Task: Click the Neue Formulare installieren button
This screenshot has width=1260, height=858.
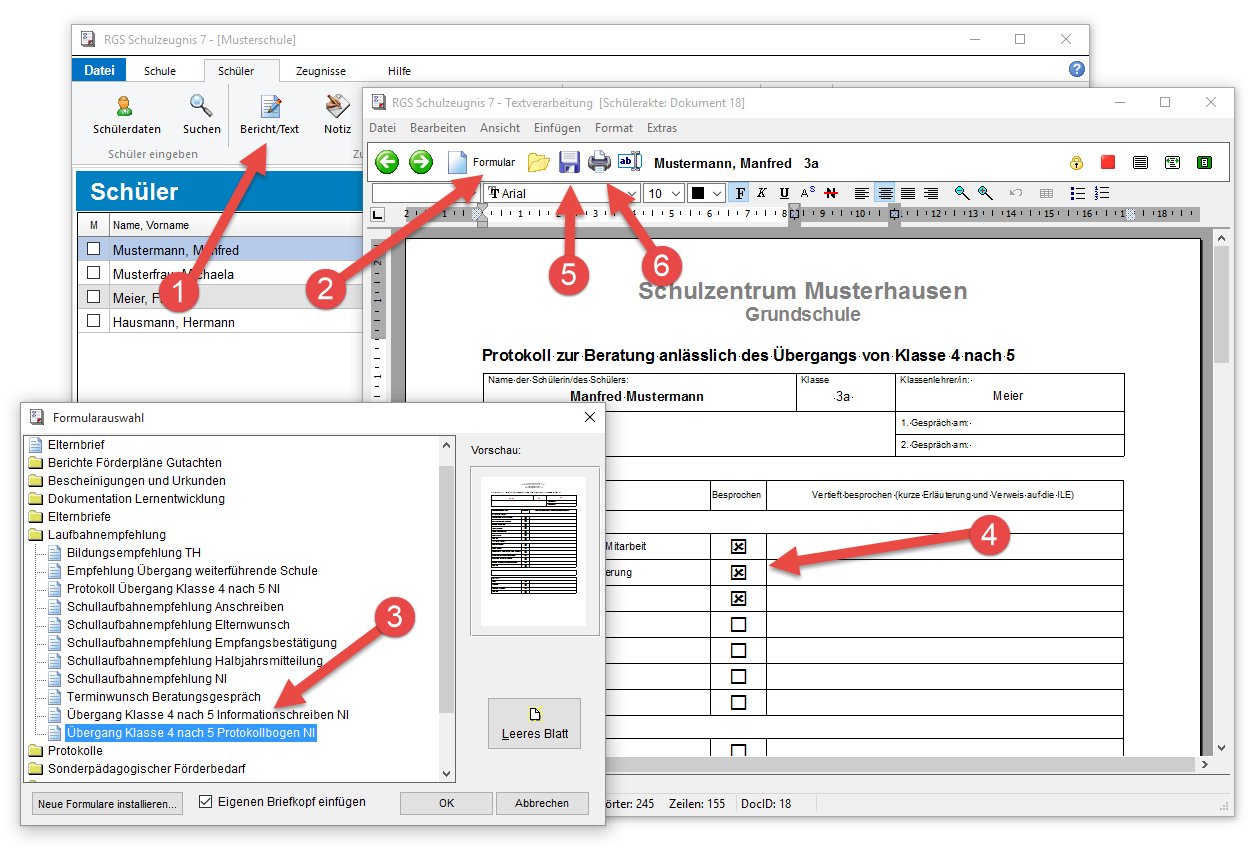Action: [108, 803]
